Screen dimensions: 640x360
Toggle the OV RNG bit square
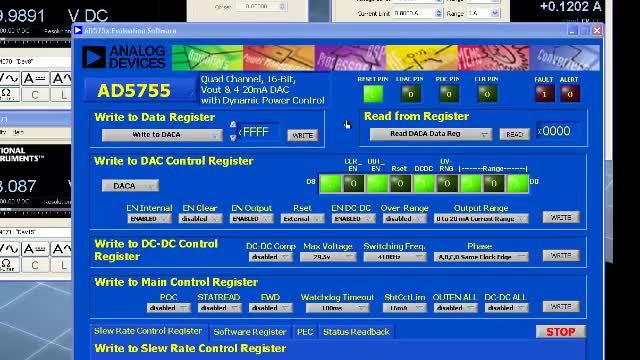point(447,184)
